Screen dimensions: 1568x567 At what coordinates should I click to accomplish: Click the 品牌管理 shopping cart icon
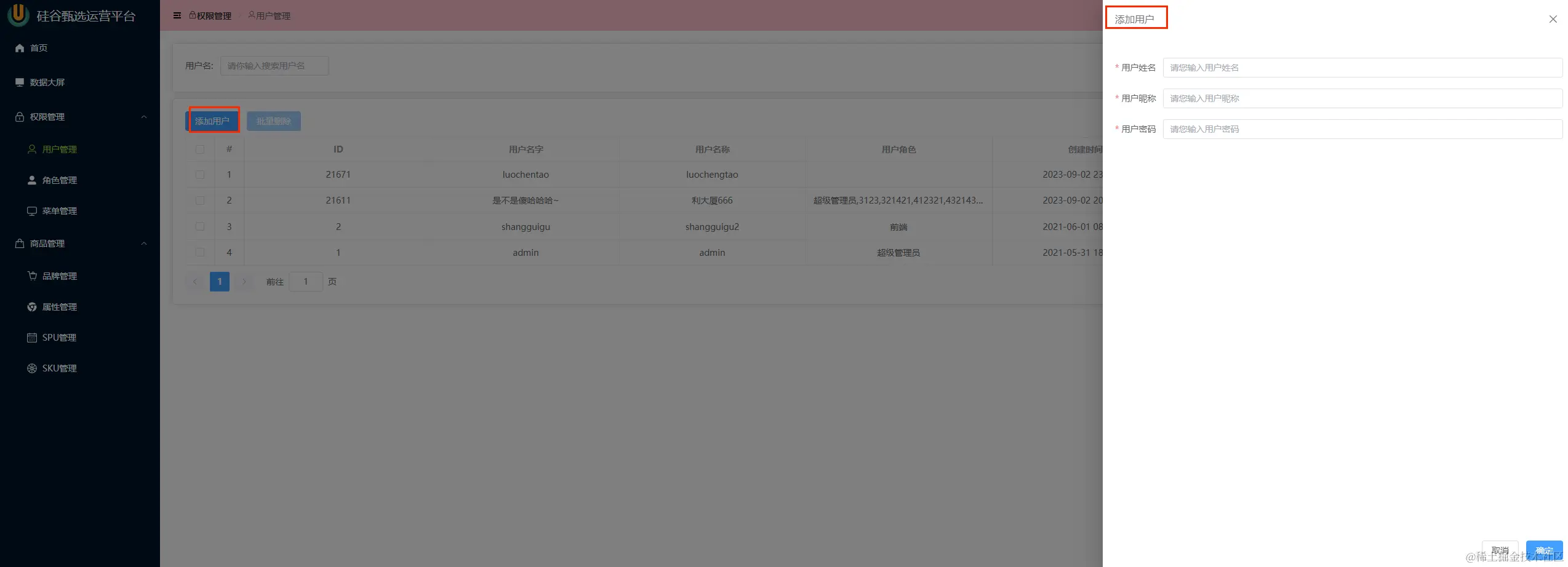[x=32, y=276]
